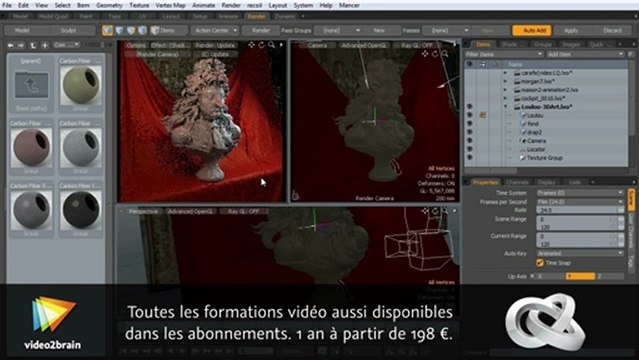
Task: Click zoom magnifier in Perspective viewport
Action: click(x=445, y=211)
